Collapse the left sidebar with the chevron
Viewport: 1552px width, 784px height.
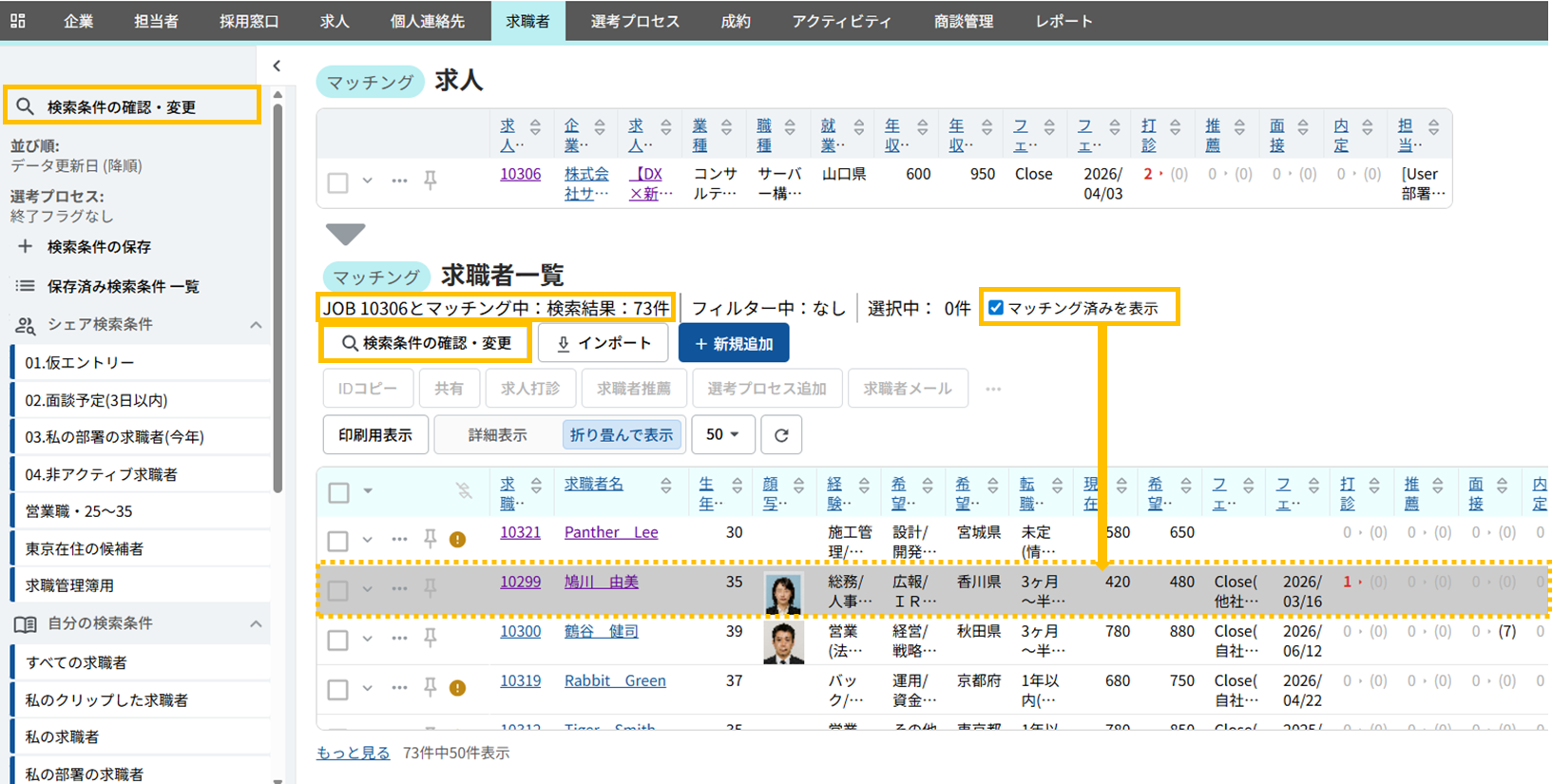tap(277, 66)
